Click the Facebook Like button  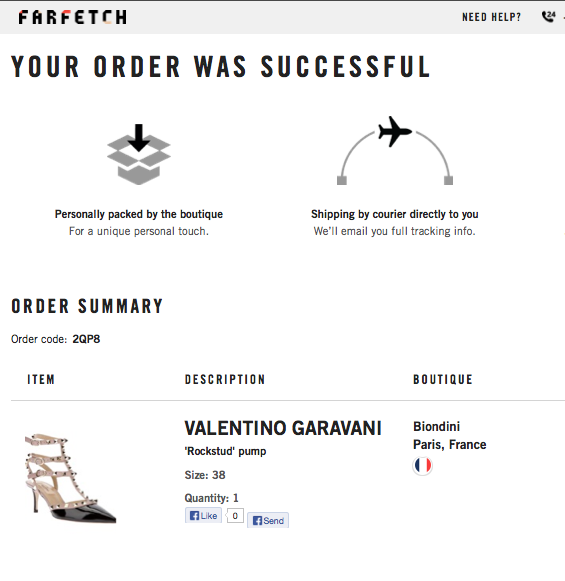tap(203, 515)
